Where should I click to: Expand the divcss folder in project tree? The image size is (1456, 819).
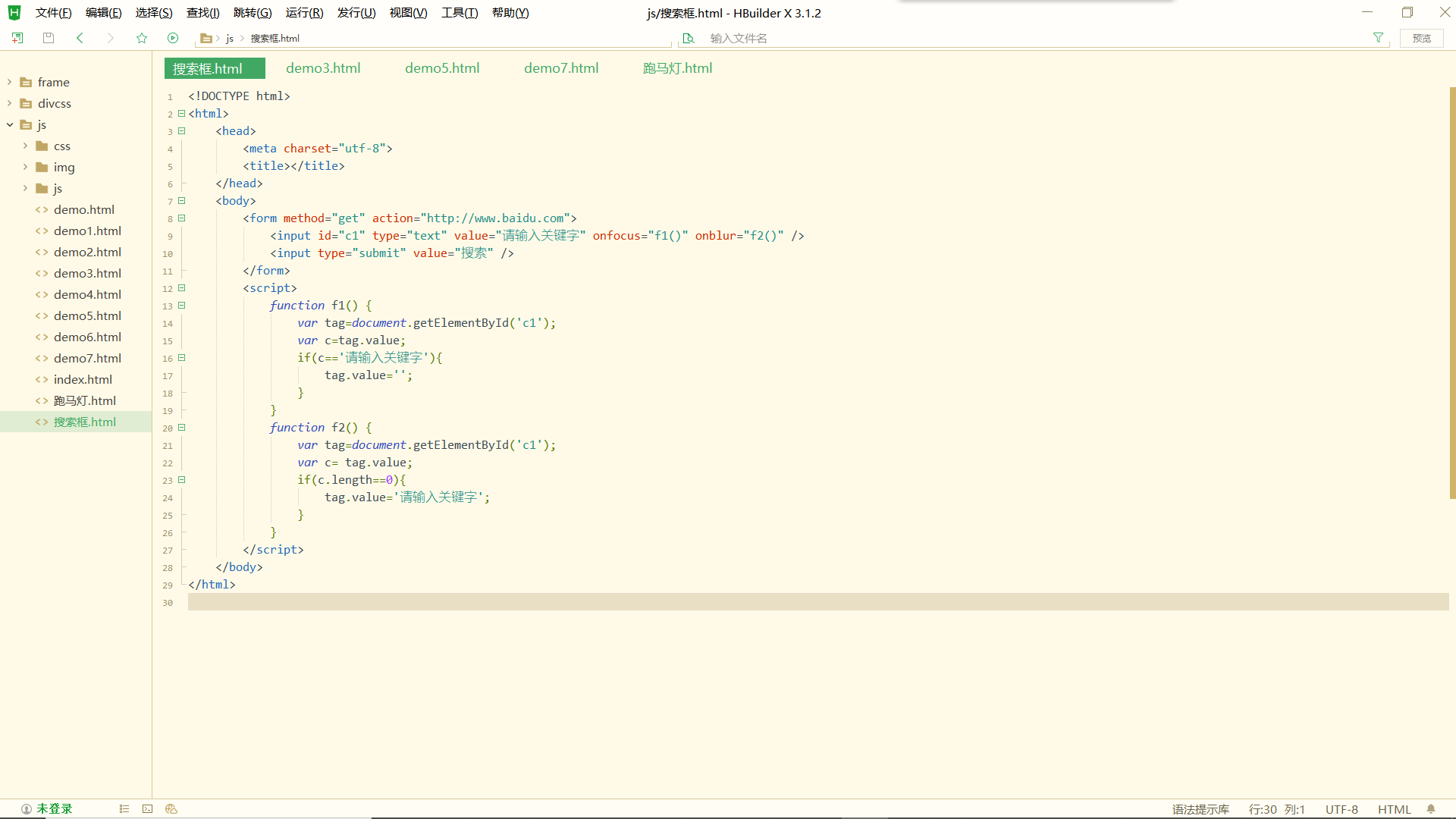10,103
